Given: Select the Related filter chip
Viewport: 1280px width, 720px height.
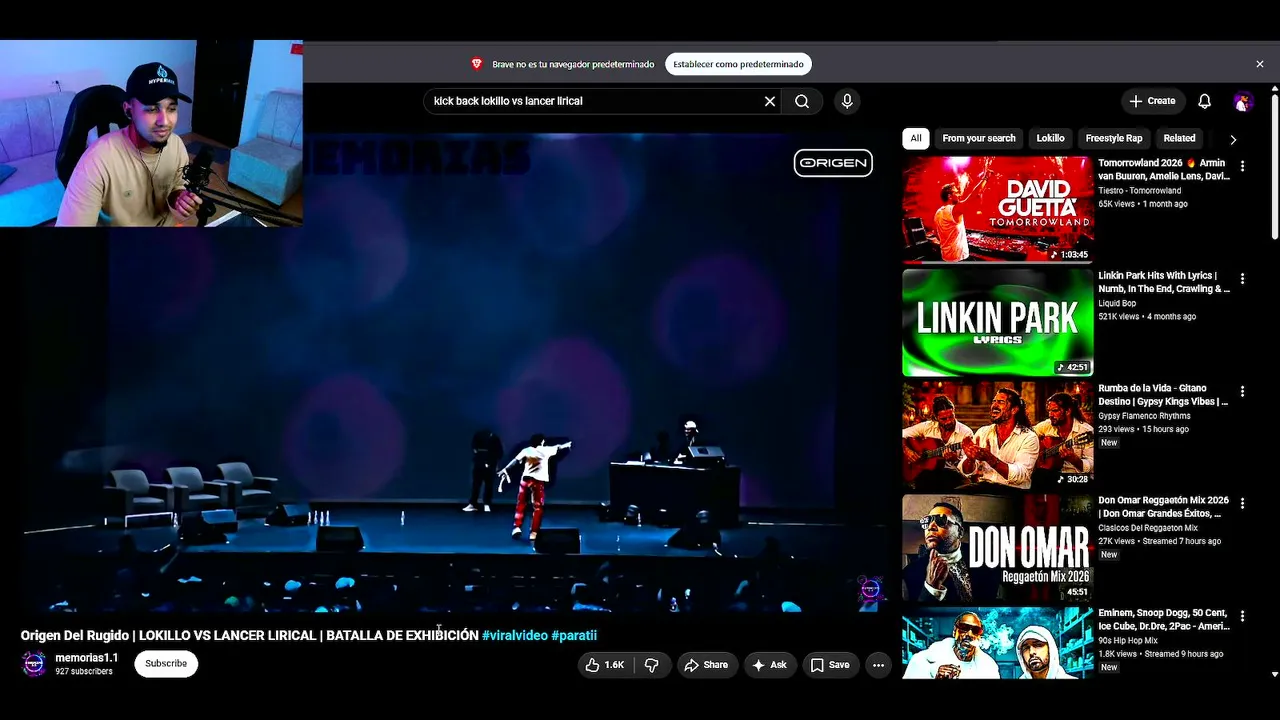Looking at the screenshot, I should click(1179, 138).
